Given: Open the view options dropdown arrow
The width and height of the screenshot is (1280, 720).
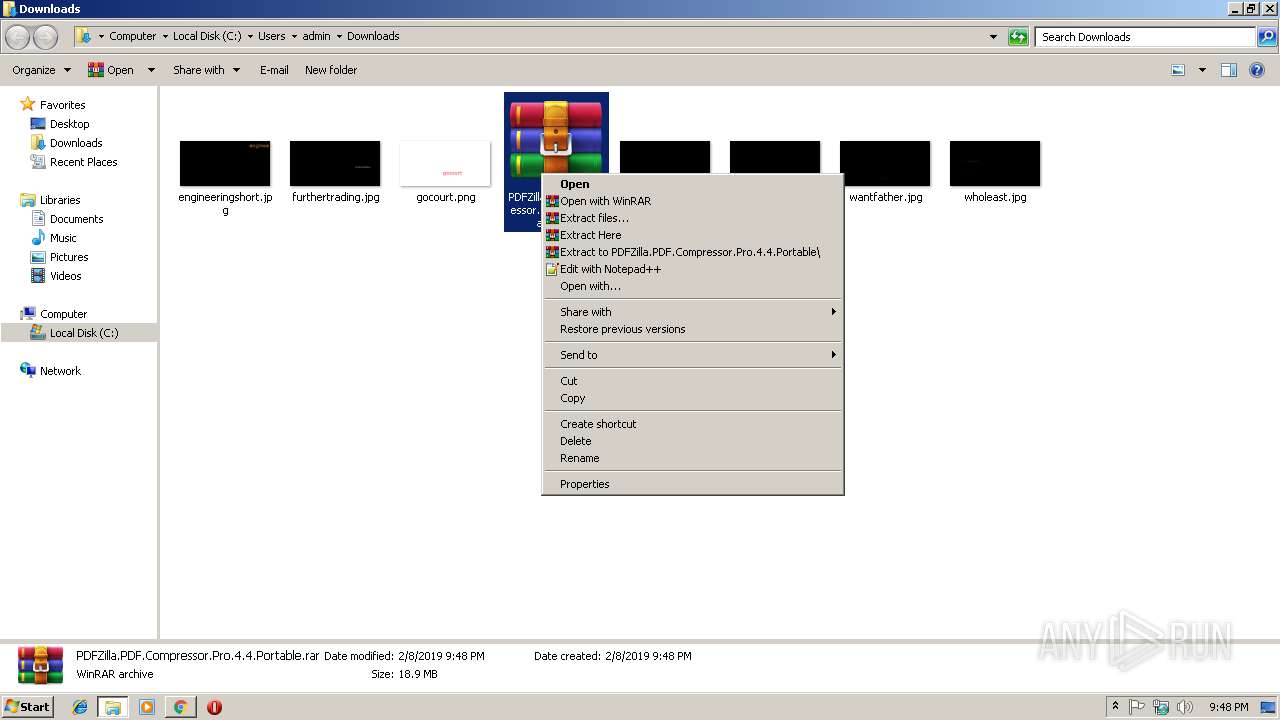Looking at the screenshot, I should (x=1202, y=70).
